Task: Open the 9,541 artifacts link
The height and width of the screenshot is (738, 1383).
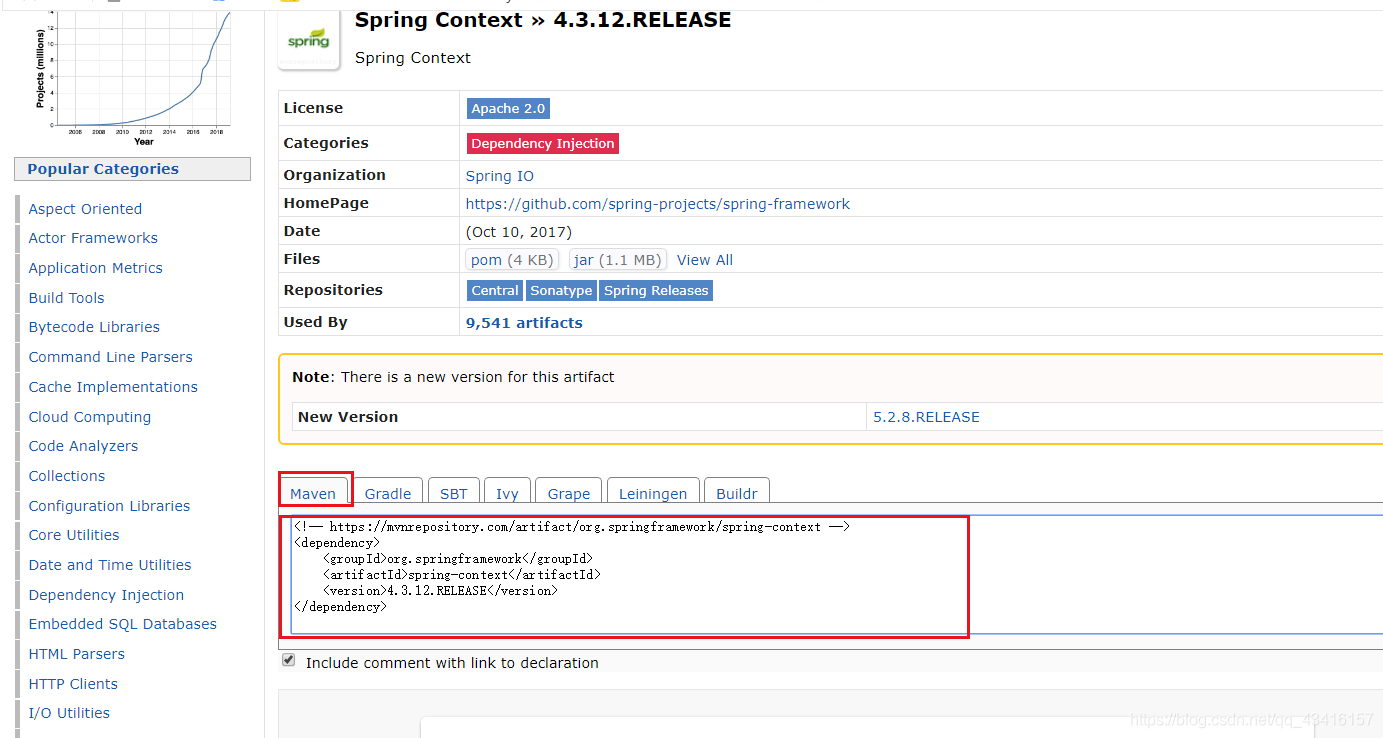Action: click(x=524, y=323)
